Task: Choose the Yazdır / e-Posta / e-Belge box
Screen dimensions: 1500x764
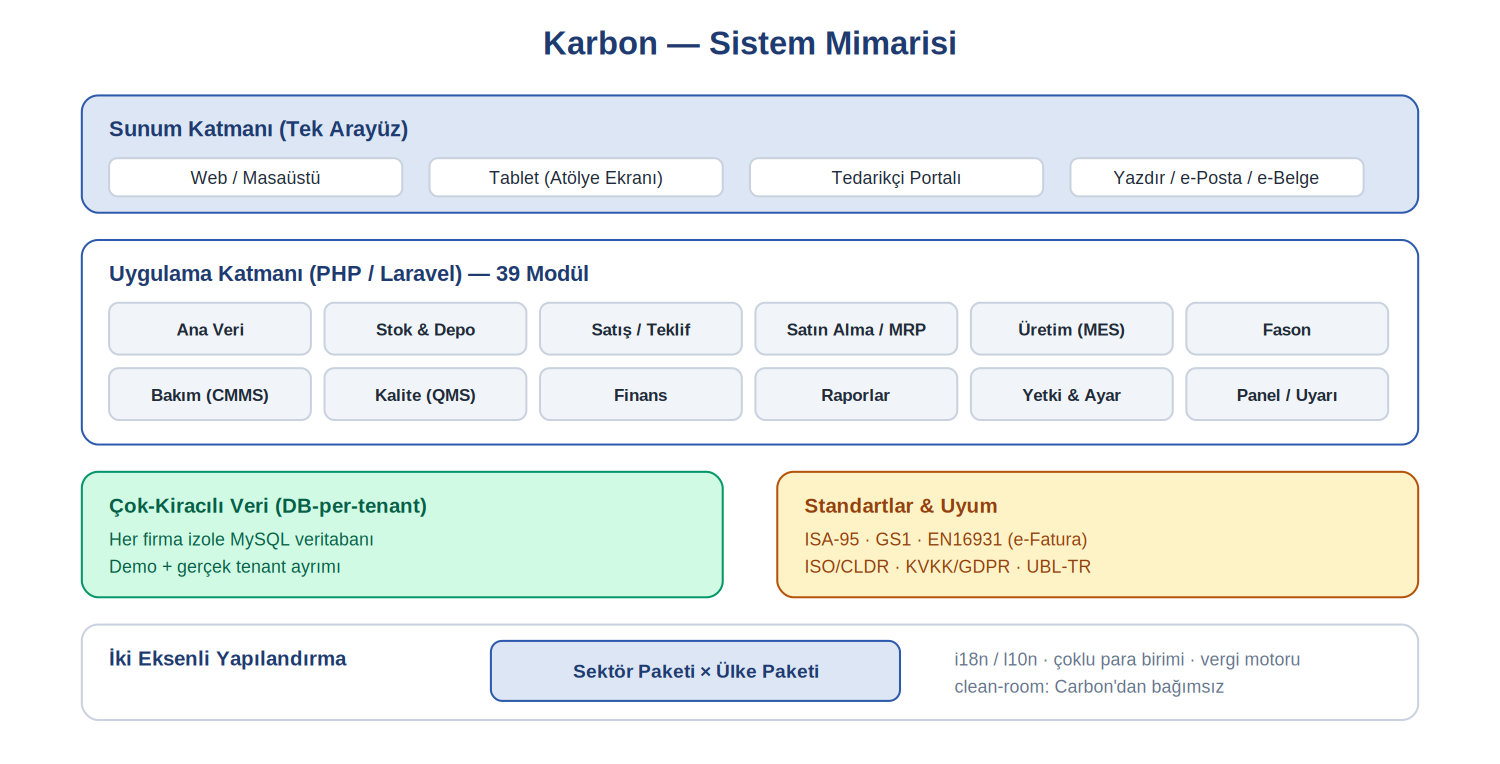Action: (x=1217, y=177)
